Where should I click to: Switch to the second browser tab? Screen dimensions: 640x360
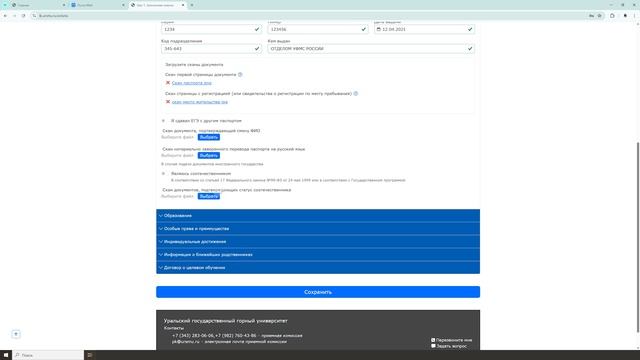coord(98,5)
